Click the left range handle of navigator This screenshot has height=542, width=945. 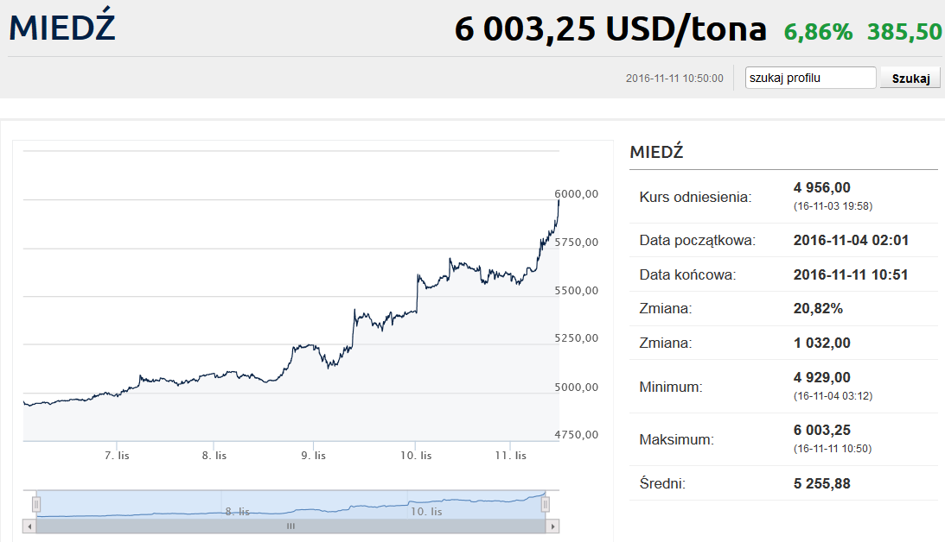pos(36,504)
